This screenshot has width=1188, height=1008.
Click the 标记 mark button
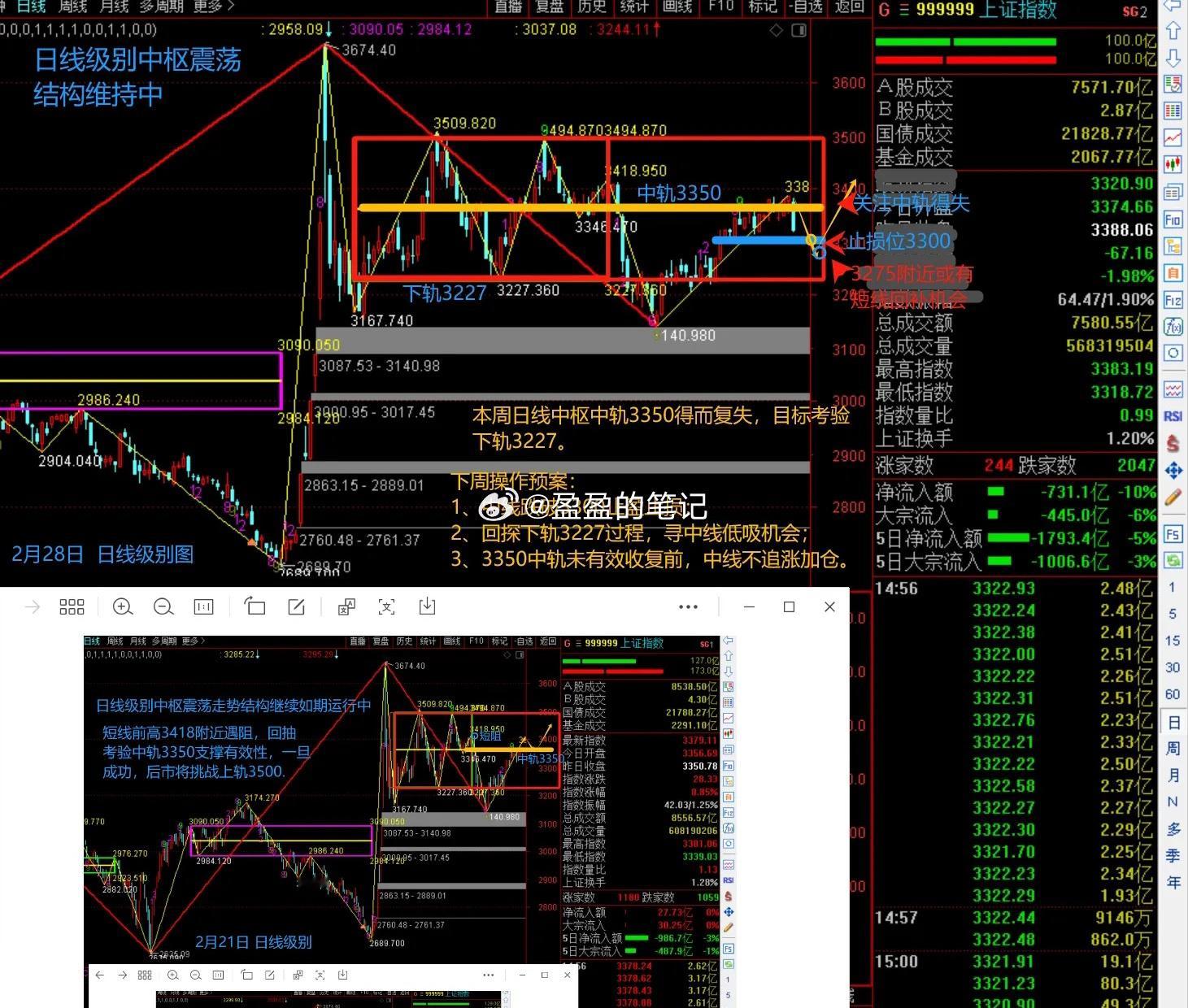tap(763, 7)
